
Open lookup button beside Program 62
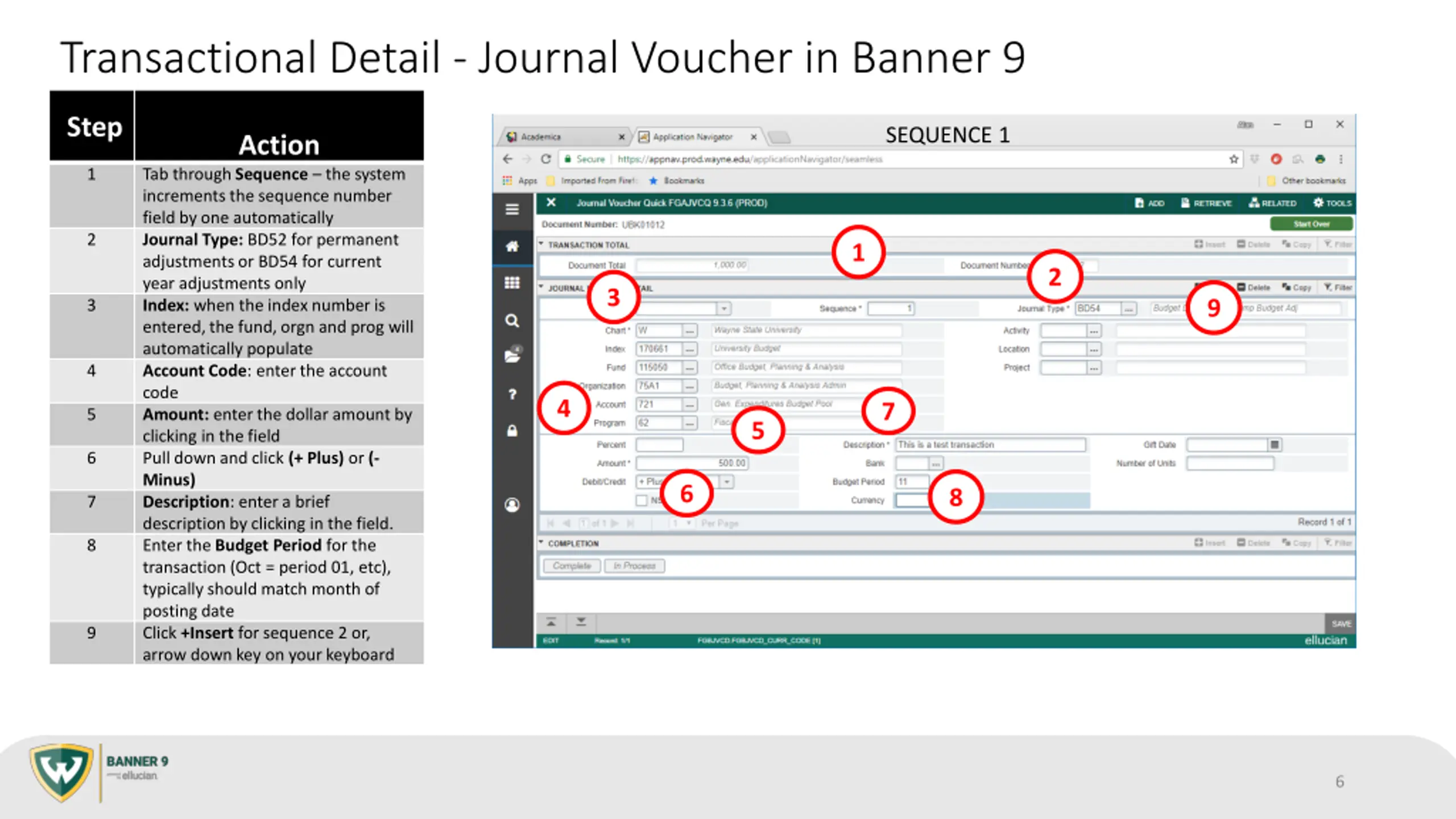[x=690, y=423]
